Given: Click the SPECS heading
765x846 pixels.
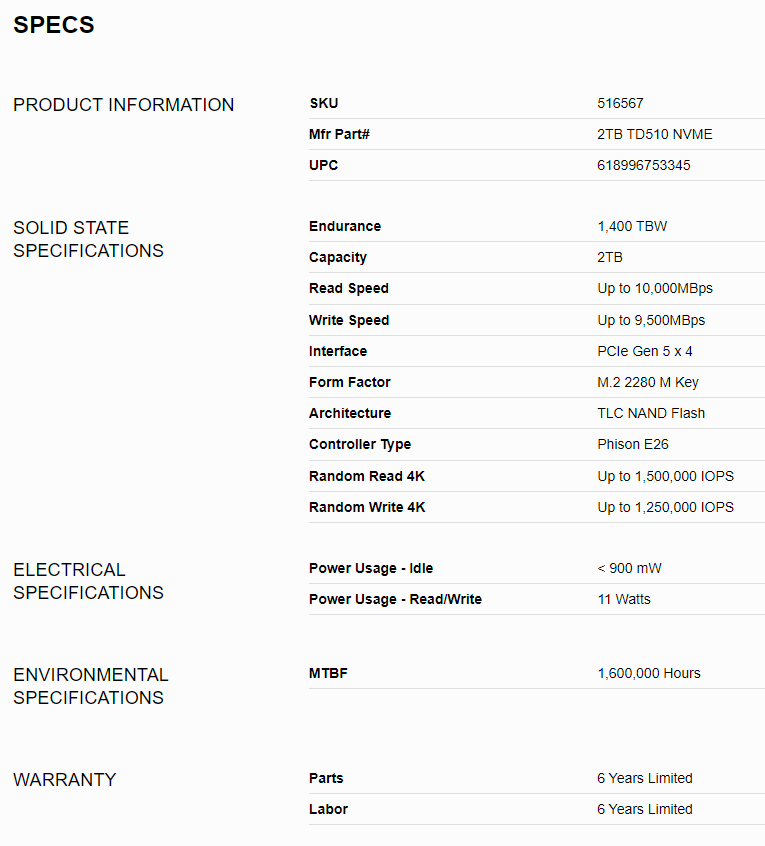Looking at the screenshot, I should pyautogui.click(x=54, y=26).
